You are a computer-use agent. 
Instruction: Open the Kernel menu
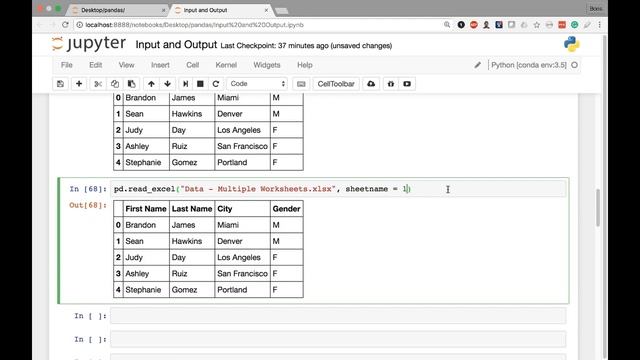[226, 65]
